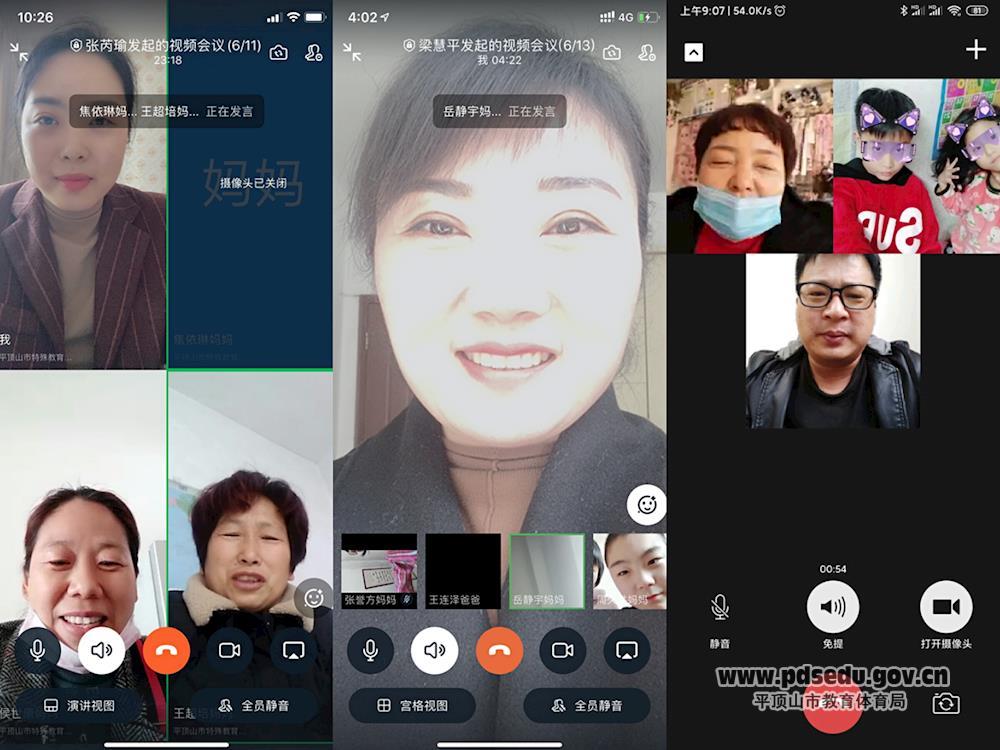Switch to 演讲视图 presentation view
Viewport: 1000px width, 750px height.
coord(79,705)
